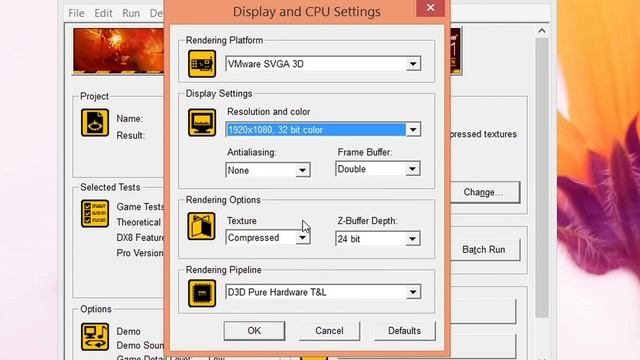Click the monitor Display Settings icon
640x360 pixels.
[202, 122]
